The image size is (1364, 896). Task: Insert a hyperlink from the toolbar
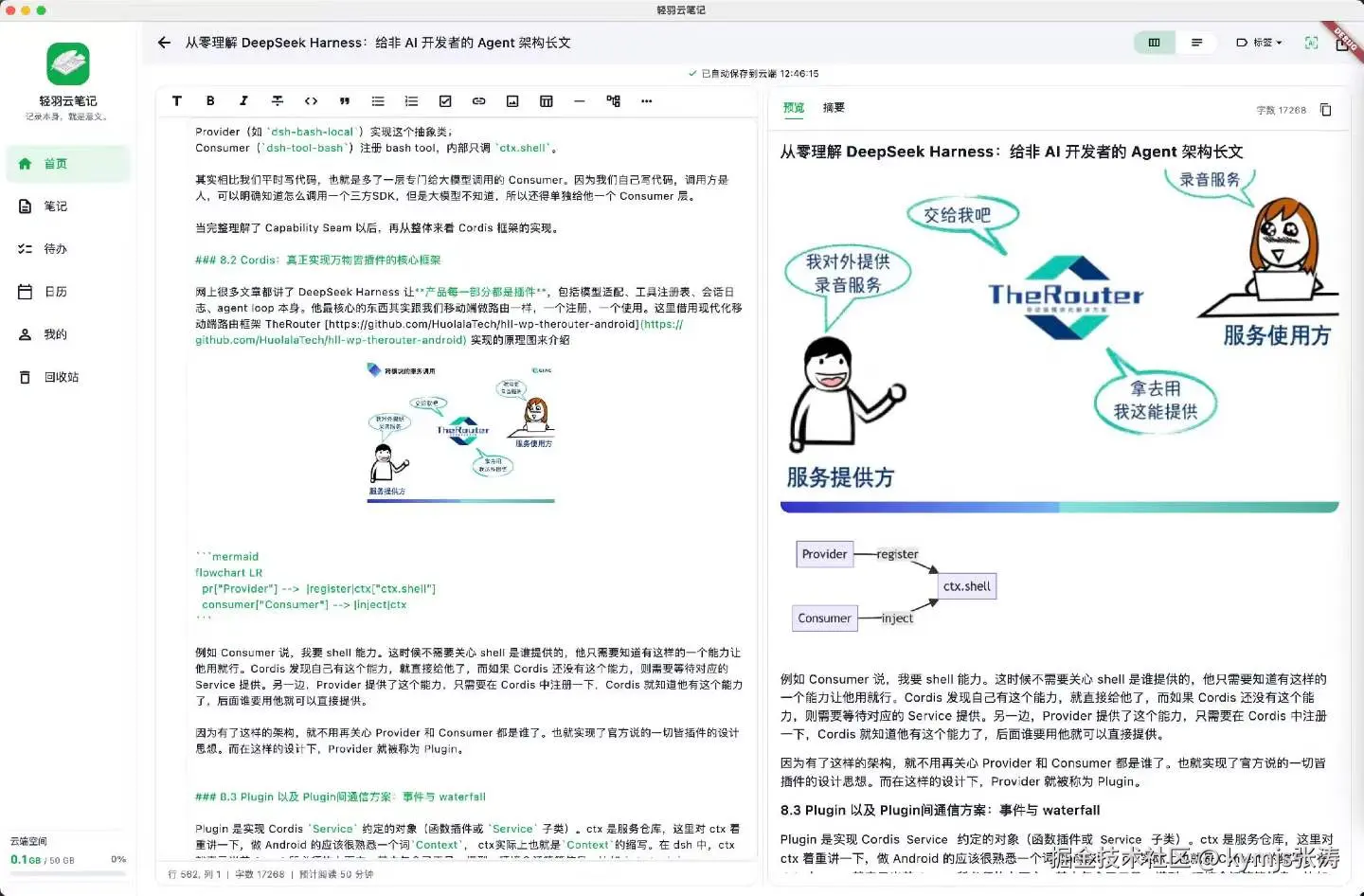coord(478,101)
